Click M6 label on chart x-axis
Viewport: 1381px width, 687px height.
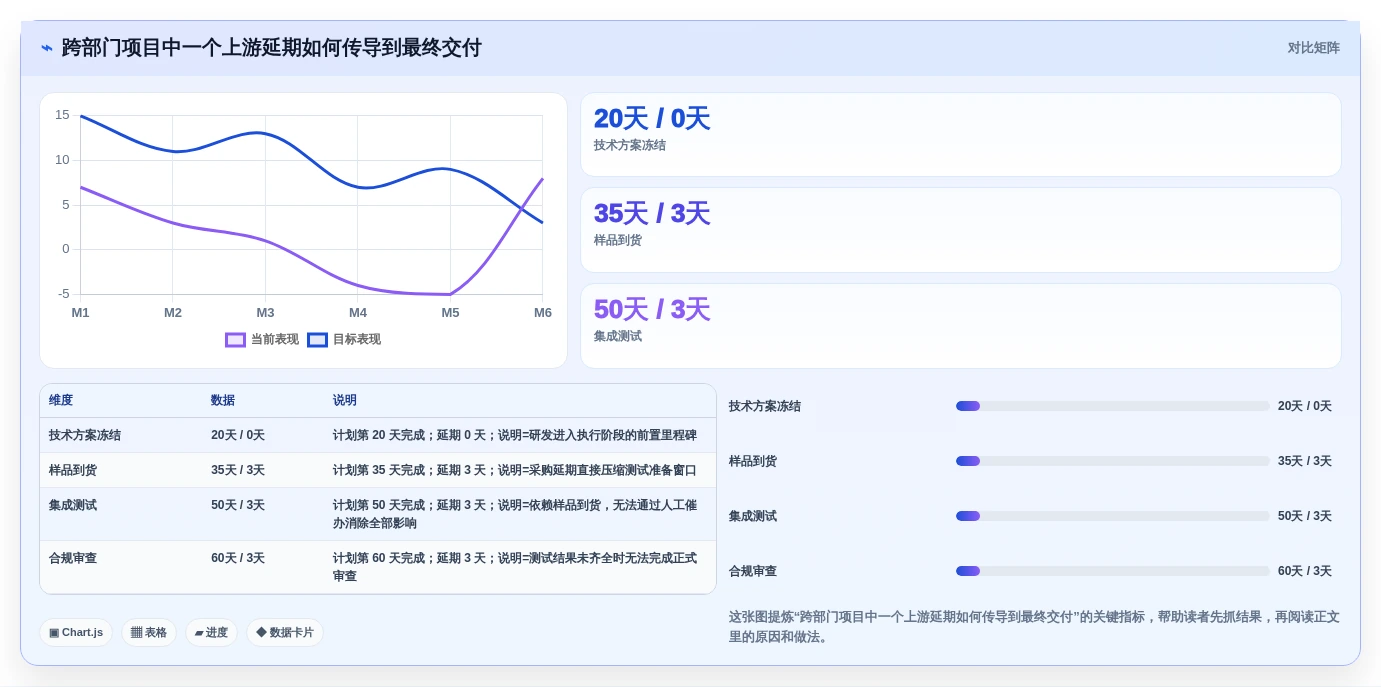click(543, 313)
